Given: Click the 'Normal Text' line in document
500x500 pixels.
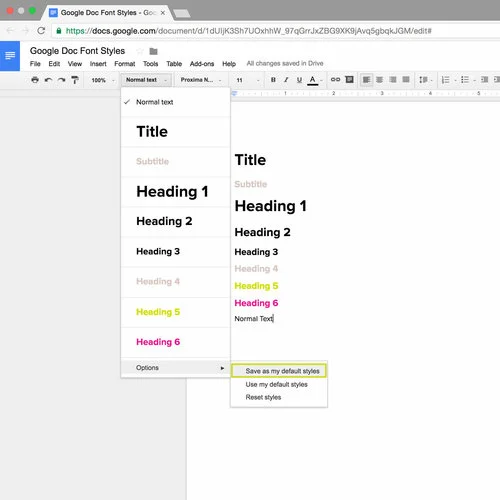Looking at the screenshot, I should tap(254, 319).
